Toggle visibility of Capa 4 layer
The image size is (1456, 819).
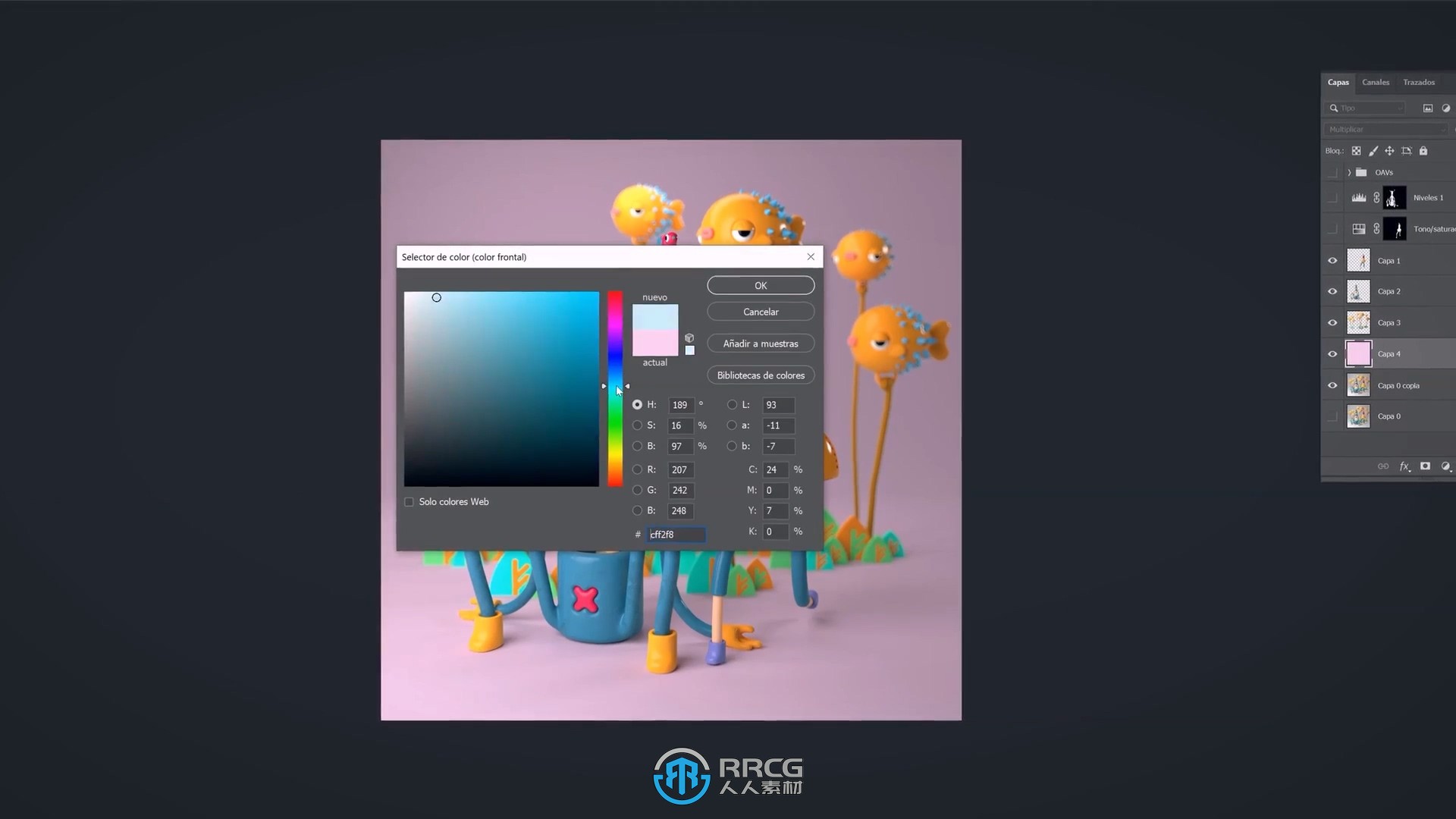coord(1332,353)
